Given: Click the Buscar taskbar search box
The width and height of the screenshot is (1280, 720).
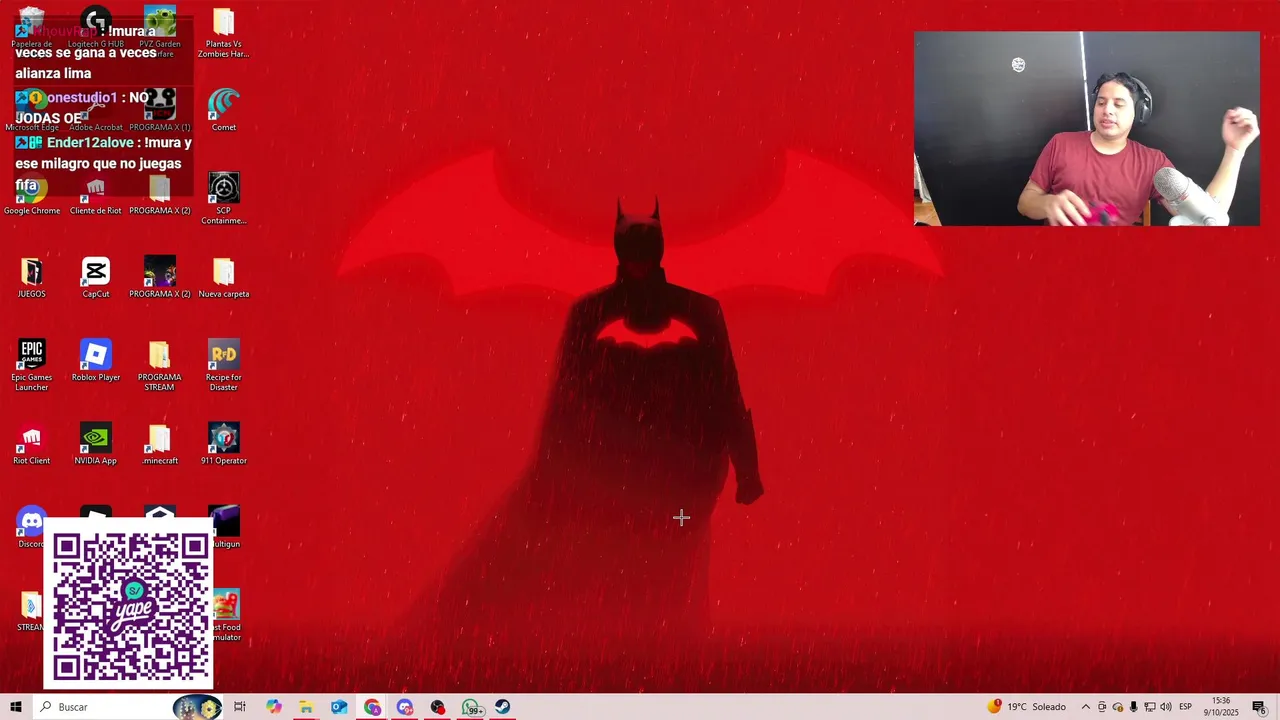Looking at the screenshot, I should [x=128, y=707].
